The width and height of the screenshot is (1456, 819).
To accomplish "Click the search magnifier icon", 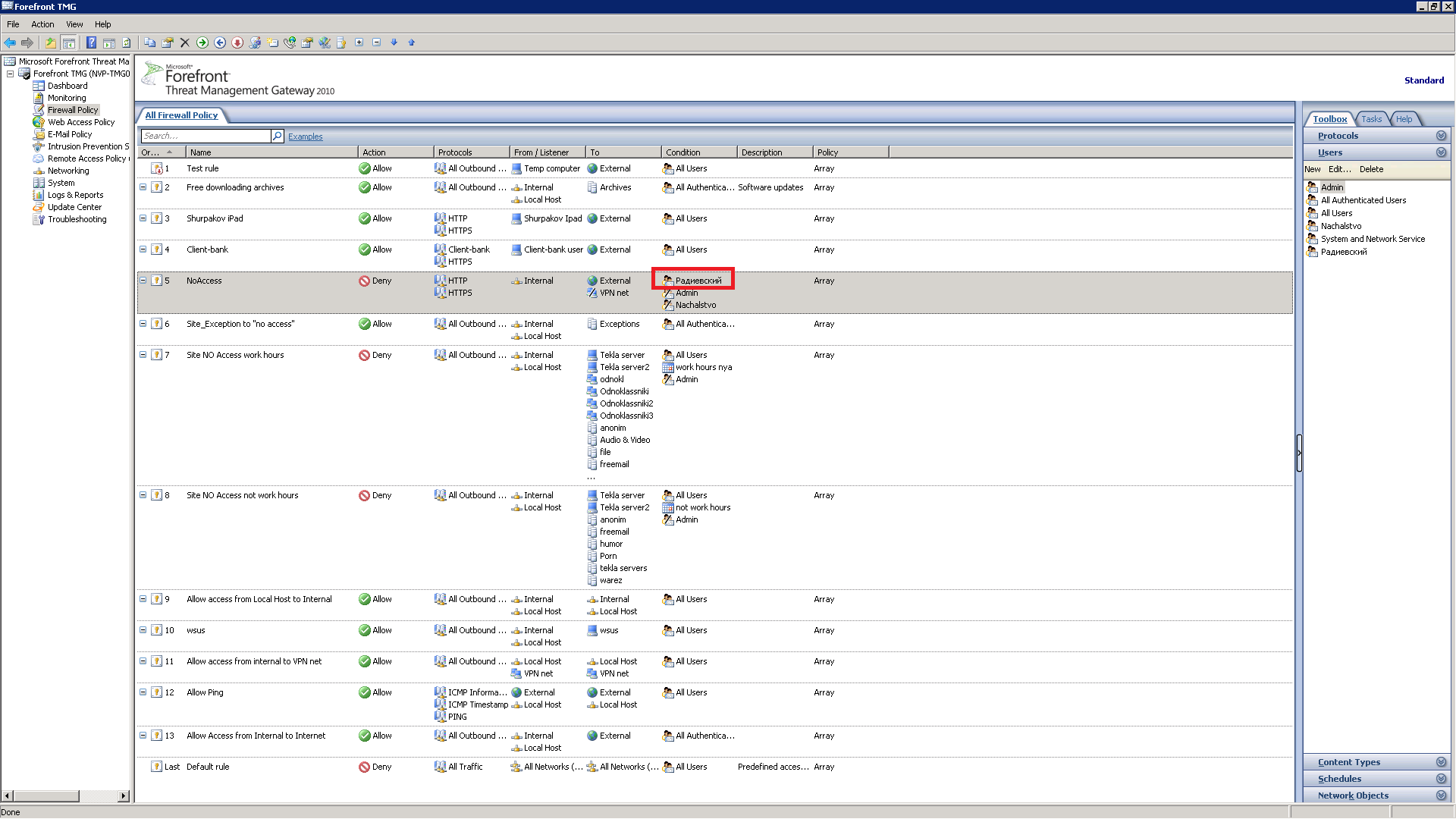I will click(278, 136).
